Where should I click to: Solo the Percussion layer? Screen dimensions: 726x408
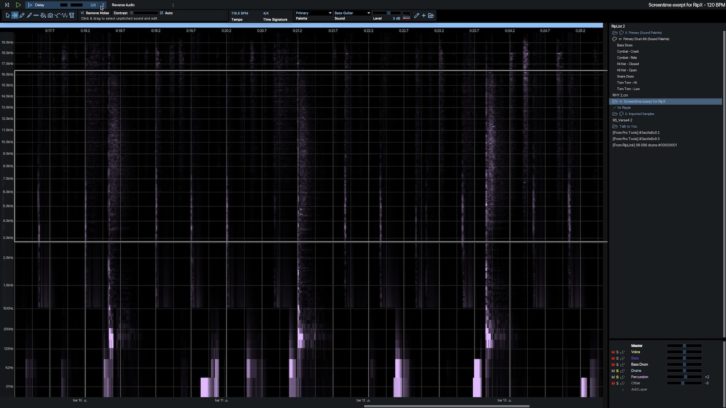[x=617, y=377]
